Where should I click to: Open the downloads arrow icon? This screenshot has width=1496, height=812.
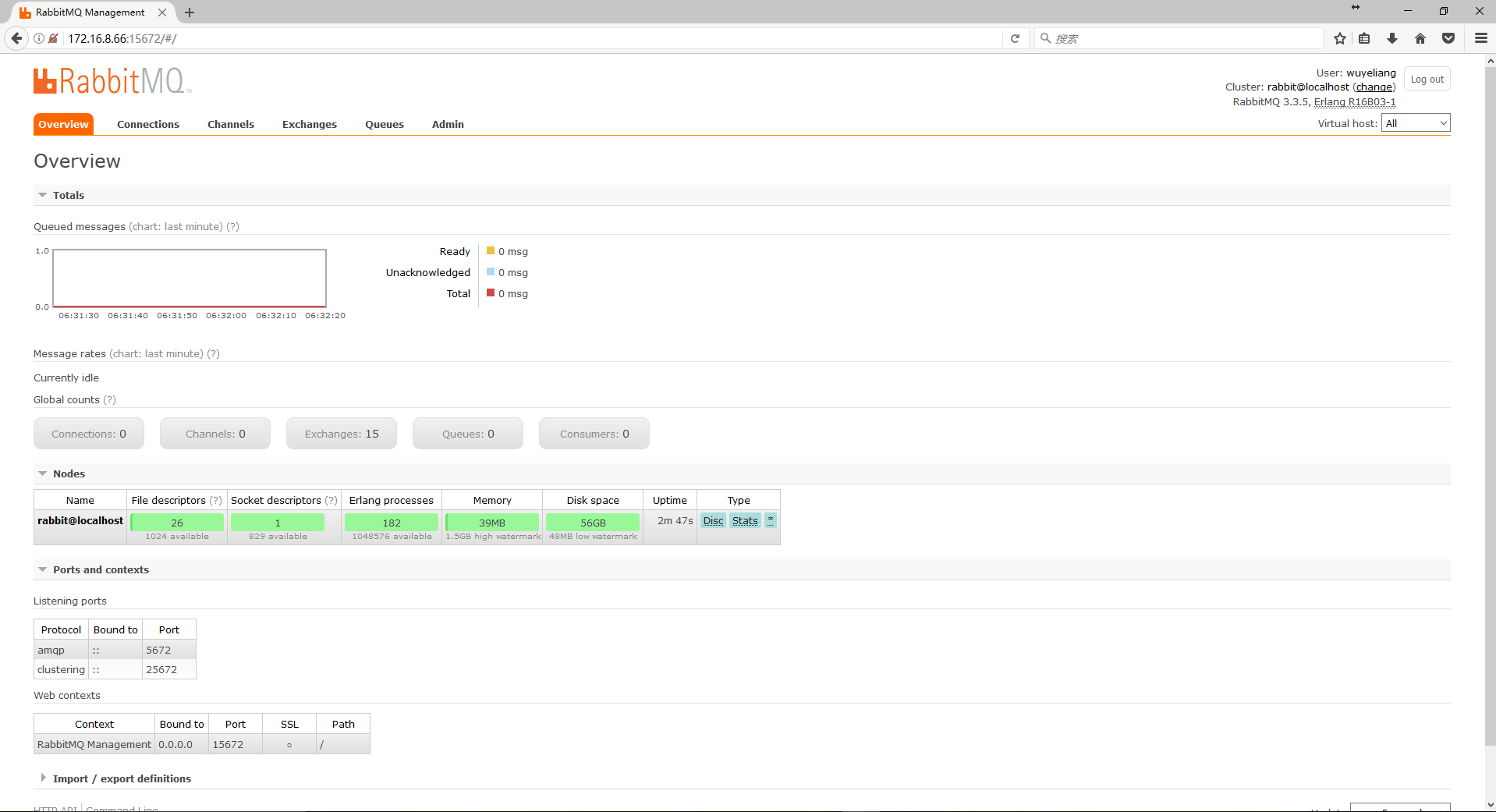(x=1392, y=38)
